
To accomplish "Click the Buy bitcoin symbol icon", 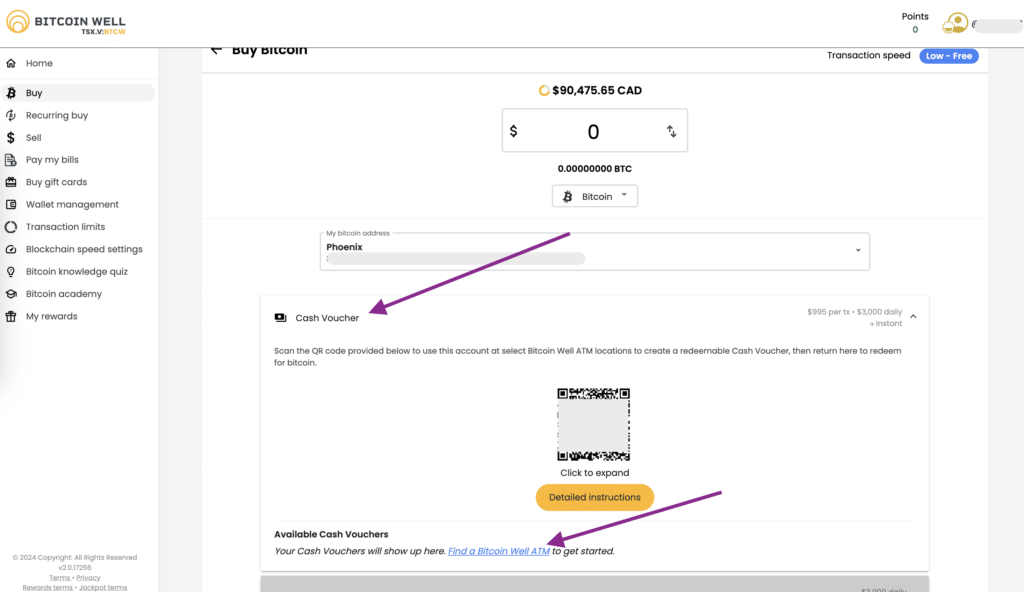I will [x=11, y=93].
